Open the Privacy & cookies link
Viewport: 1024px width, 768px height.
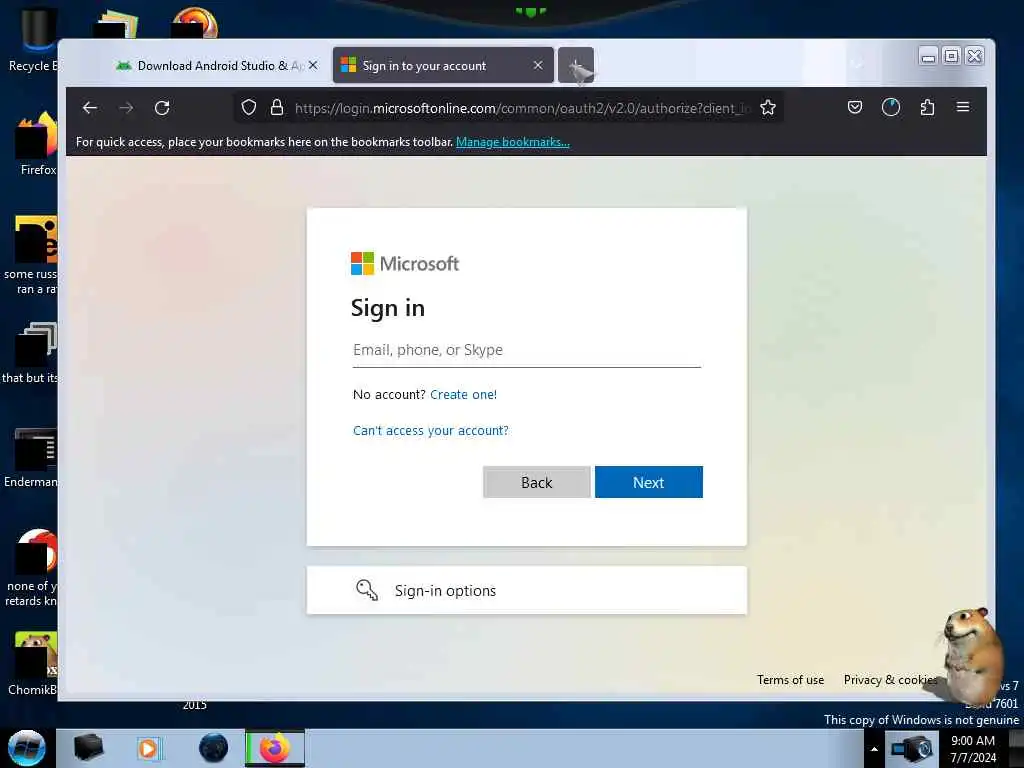(889, 680)
